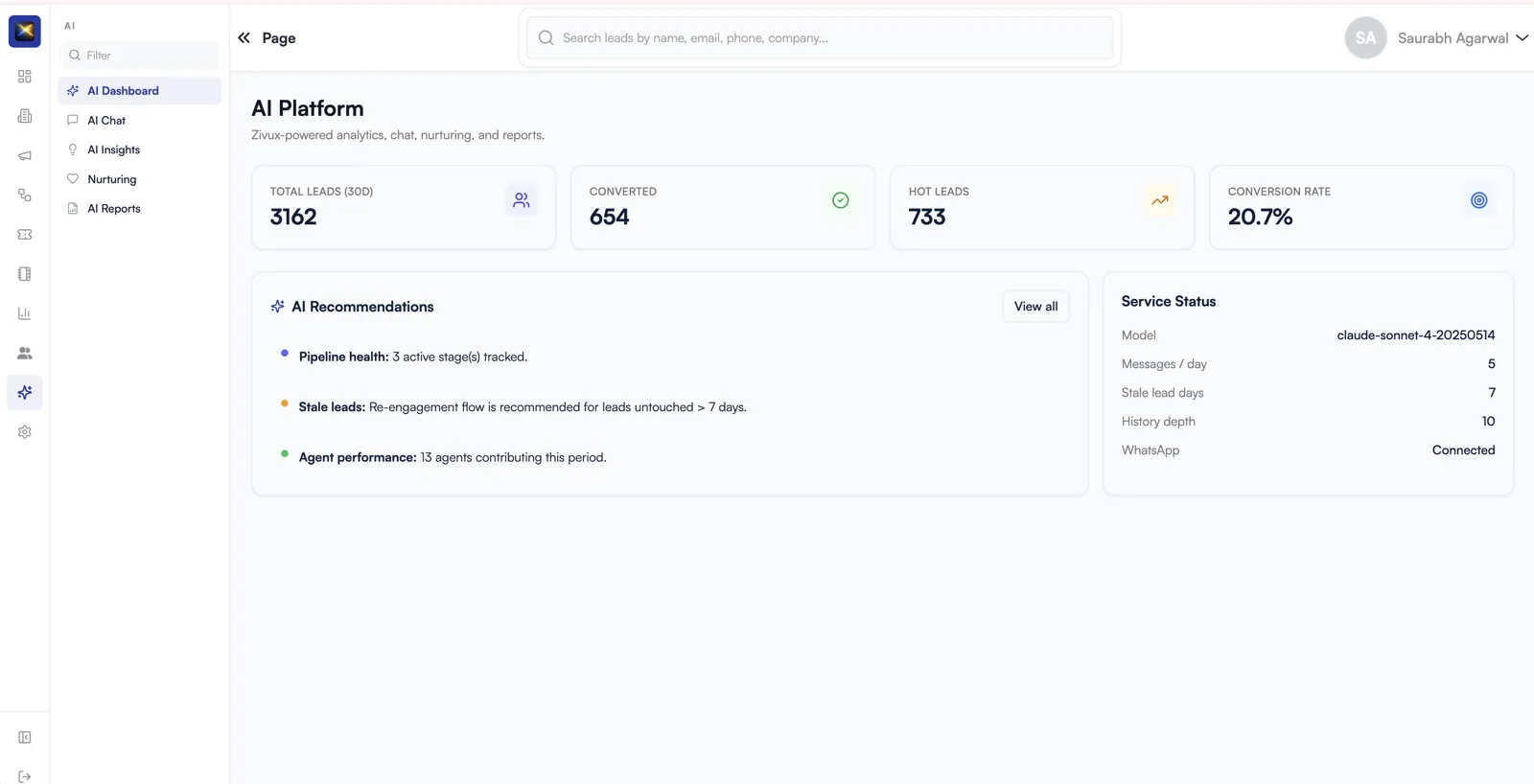Screen dimensions: 1534x784
Task: Click the app logo in the sidebar
Action: click(25, 32)
